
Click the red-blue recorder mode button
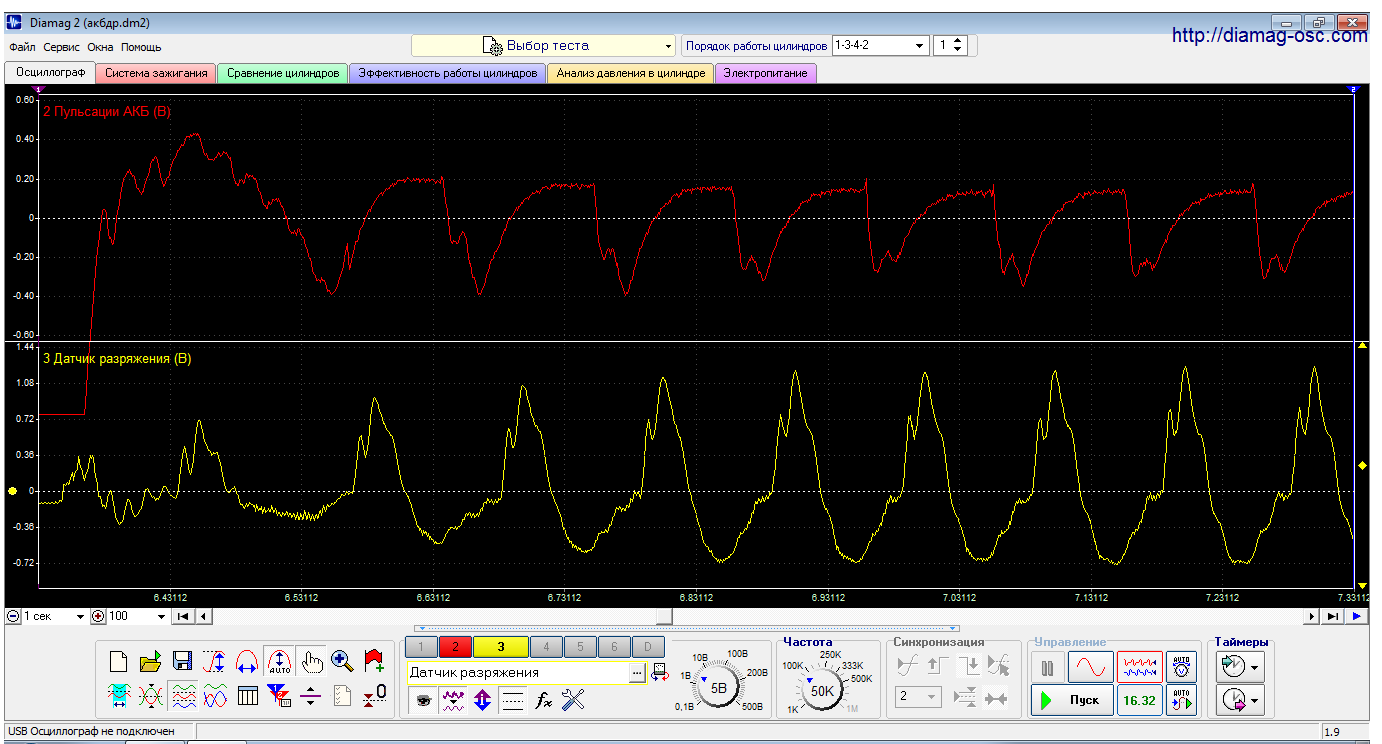point(1139,667)
